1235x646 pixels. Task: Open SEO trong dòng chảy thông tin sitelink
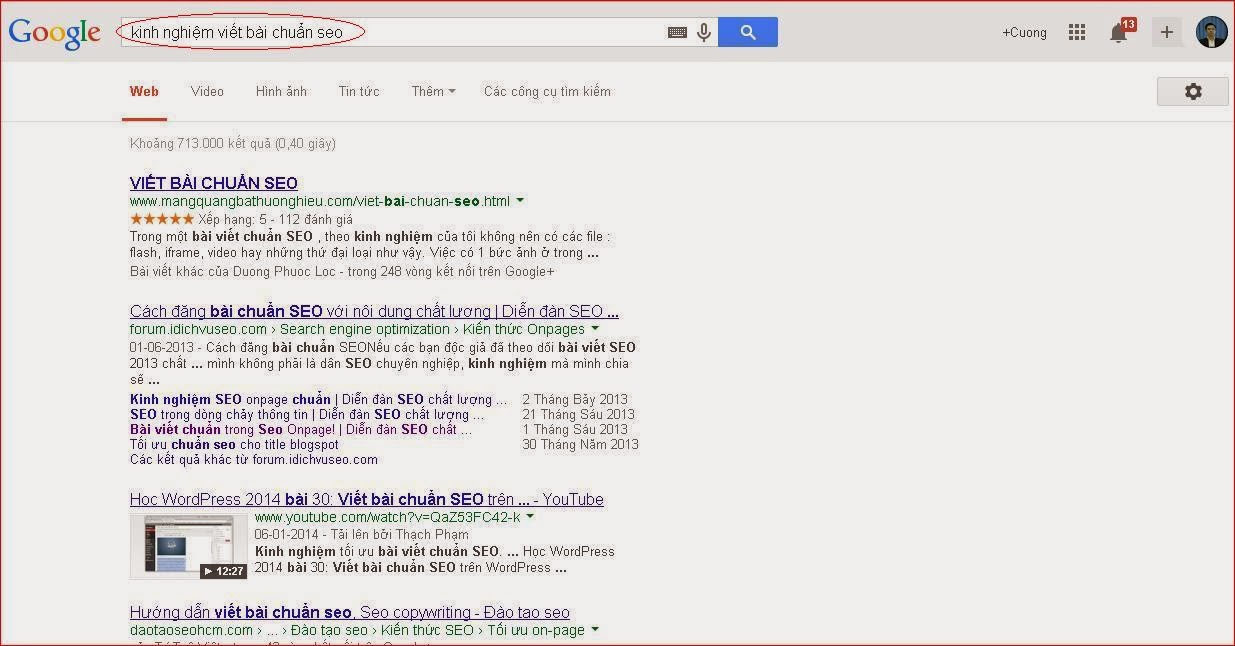point(307,414)
